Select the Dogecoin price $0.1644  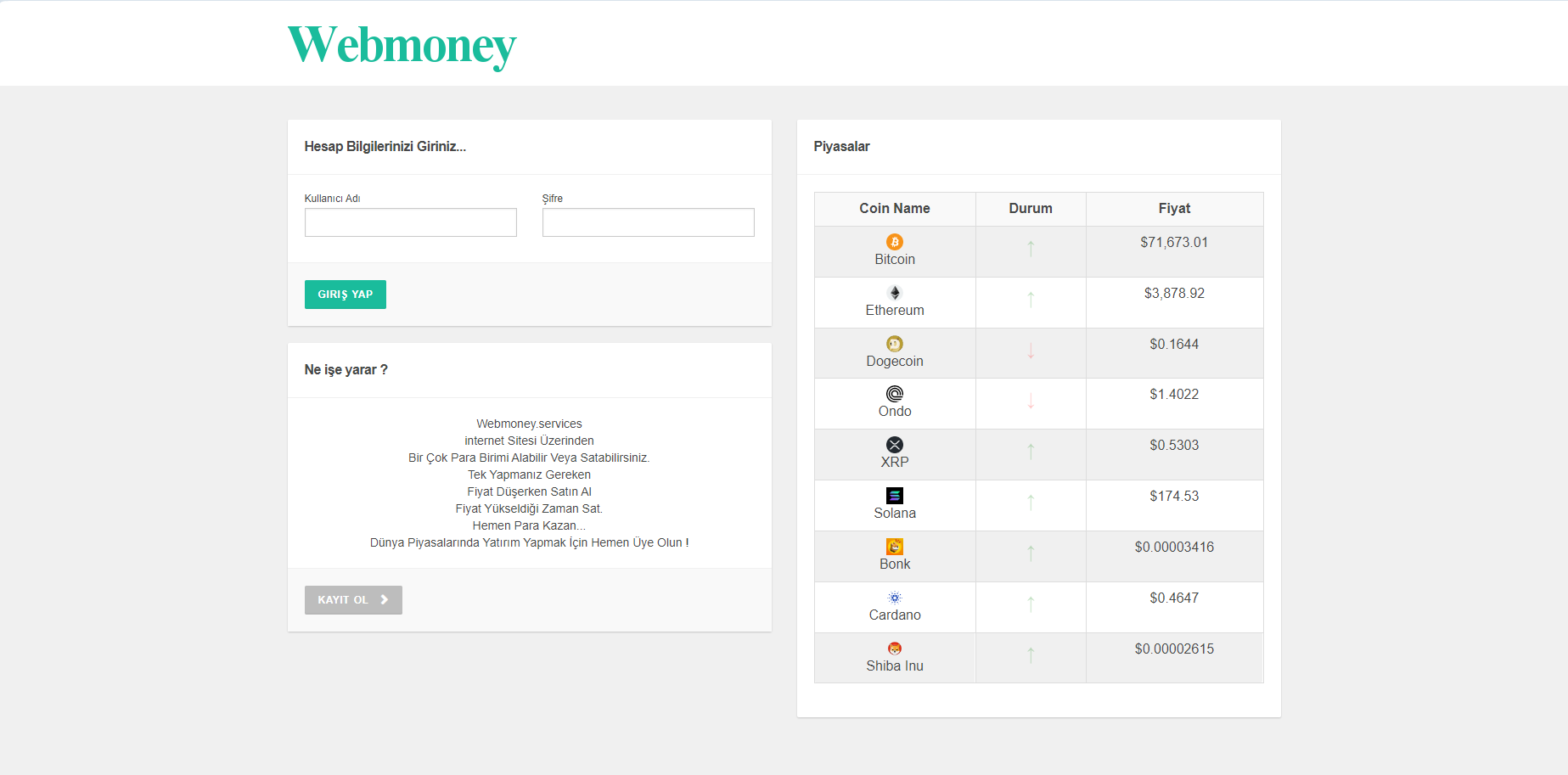coord(1175,345)
